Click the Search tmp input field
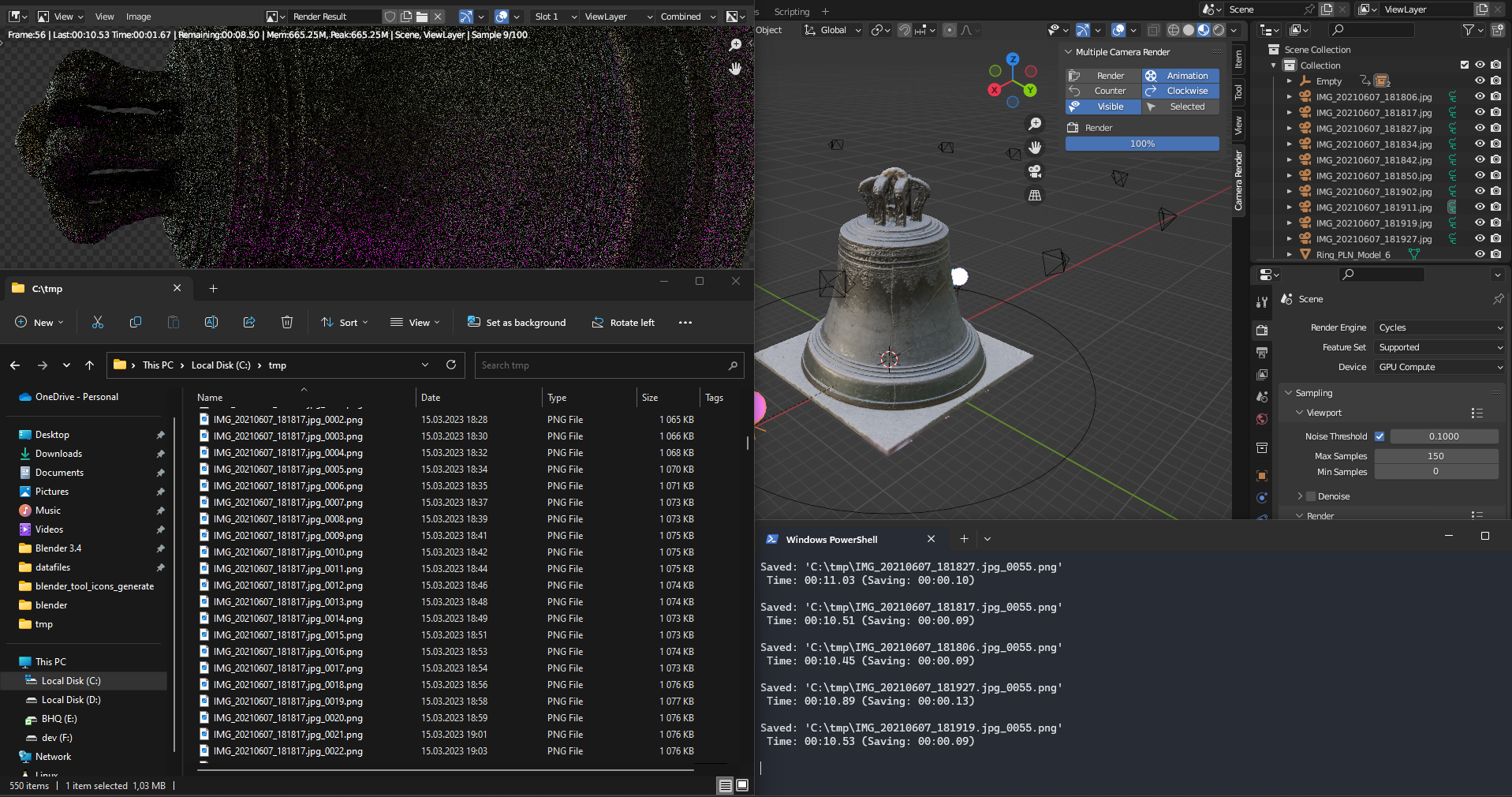Viewport: 1512px width, 797px height. (607, 365)
